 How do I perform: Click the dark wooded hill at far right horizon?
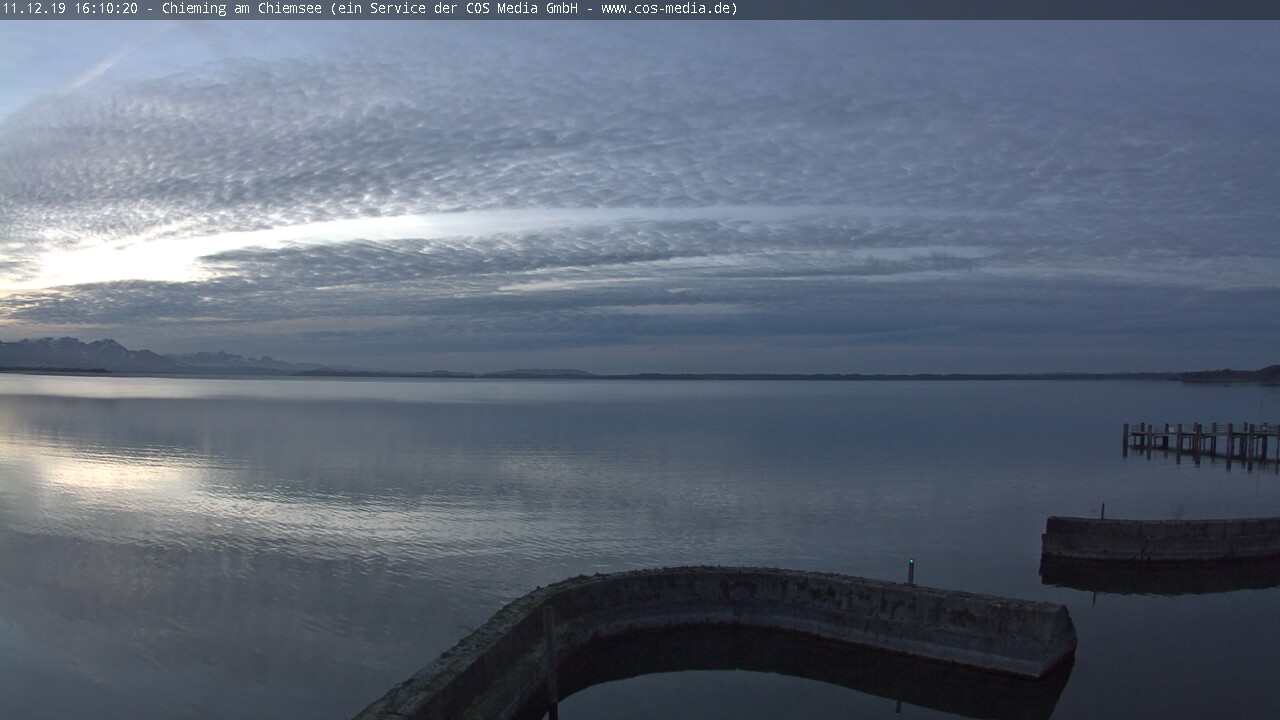[x=1235, y=375]
